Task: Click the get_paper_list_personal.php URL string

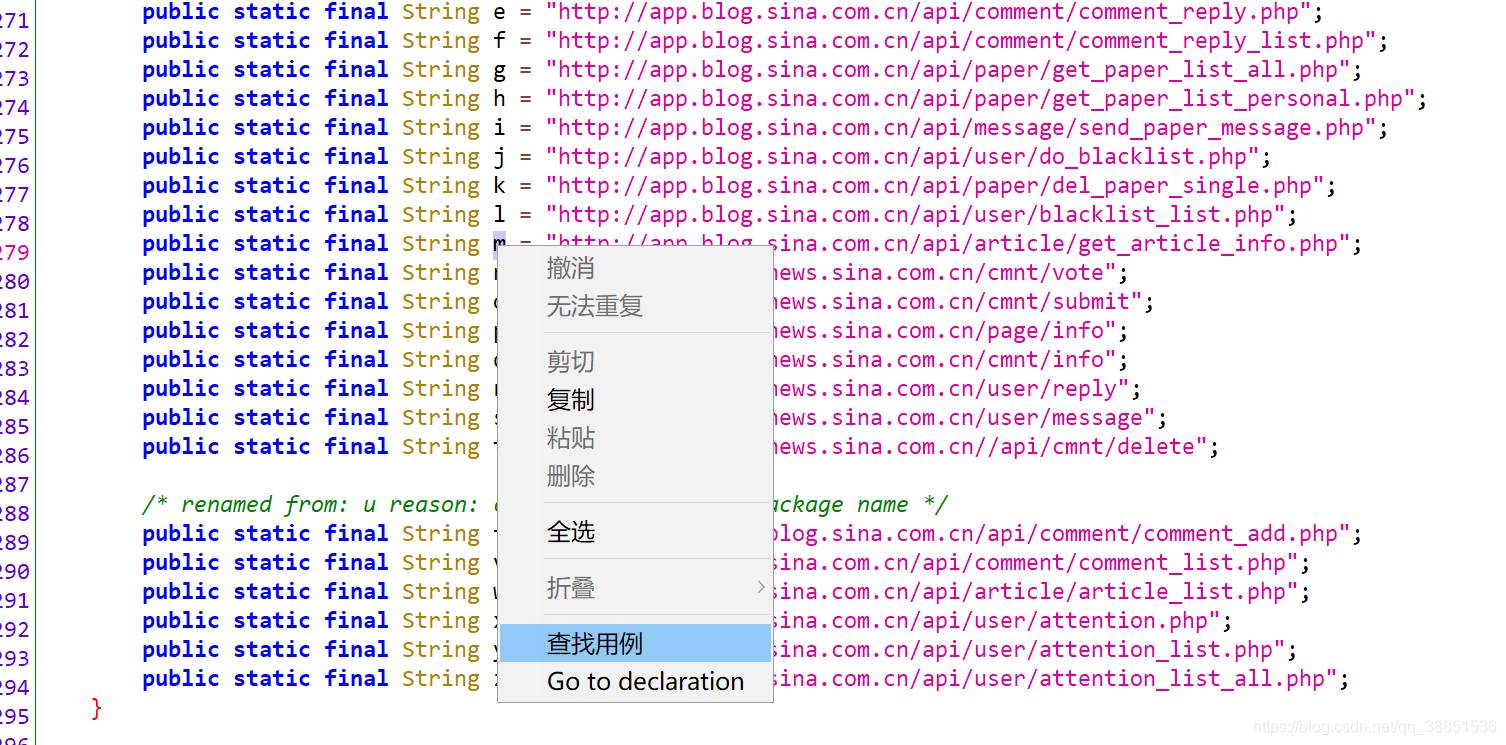Action: pyautogui.click(x=980, y=100)
